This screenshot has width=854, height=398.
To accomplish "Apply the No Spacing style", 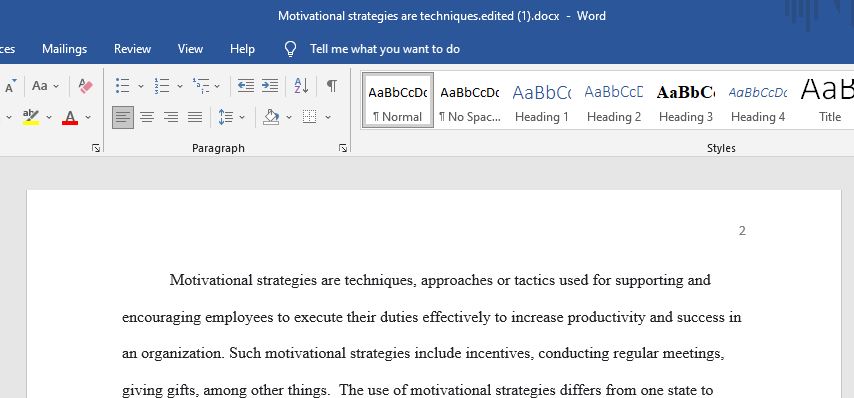I will click(x=469, y=100).
